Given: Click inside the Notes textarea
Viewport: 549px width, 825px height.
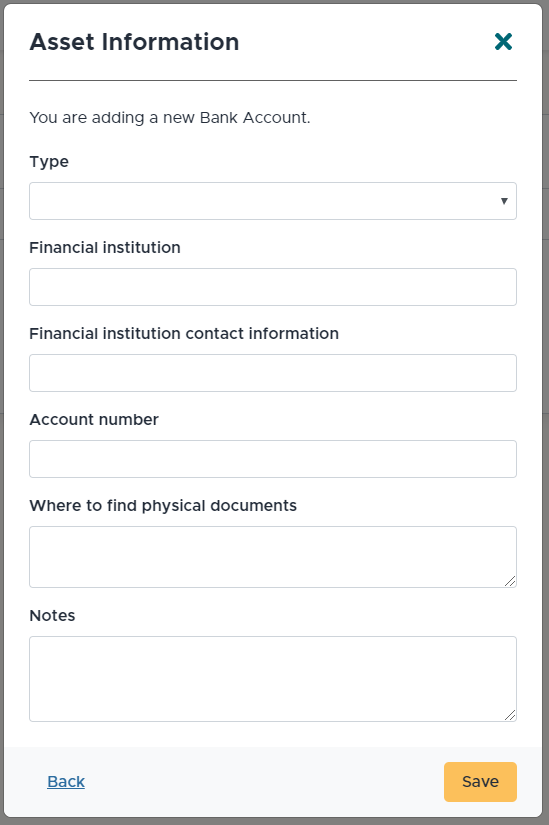Looking at the screenshot, I should click(x=273, y=679).
